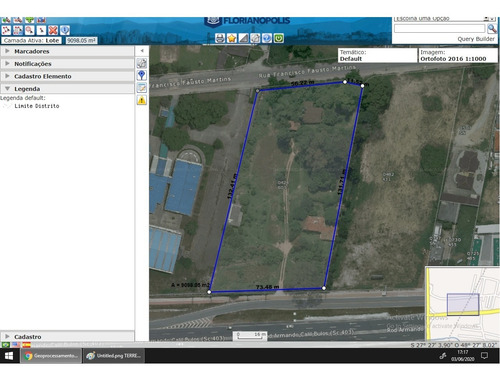Click the blue map pin marker icon
This screenshot has width=500, height=381.
(142, 75)
